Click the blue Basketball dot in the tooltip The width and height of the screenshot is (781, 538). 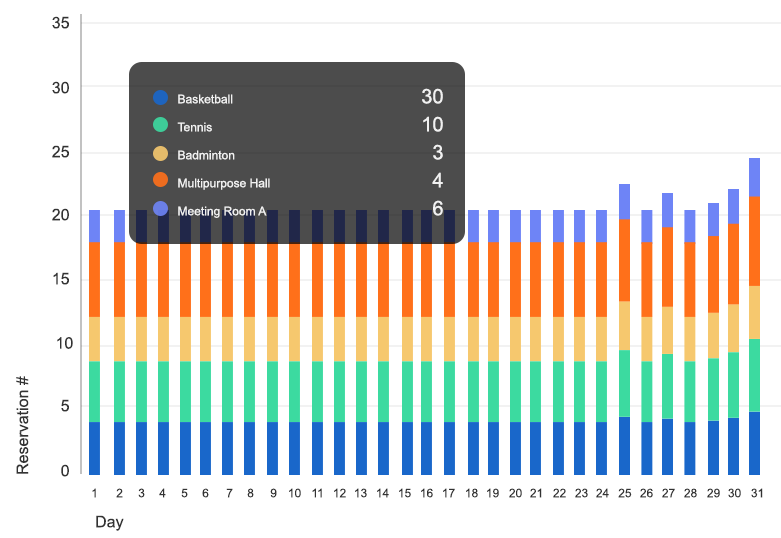point(160,98)
